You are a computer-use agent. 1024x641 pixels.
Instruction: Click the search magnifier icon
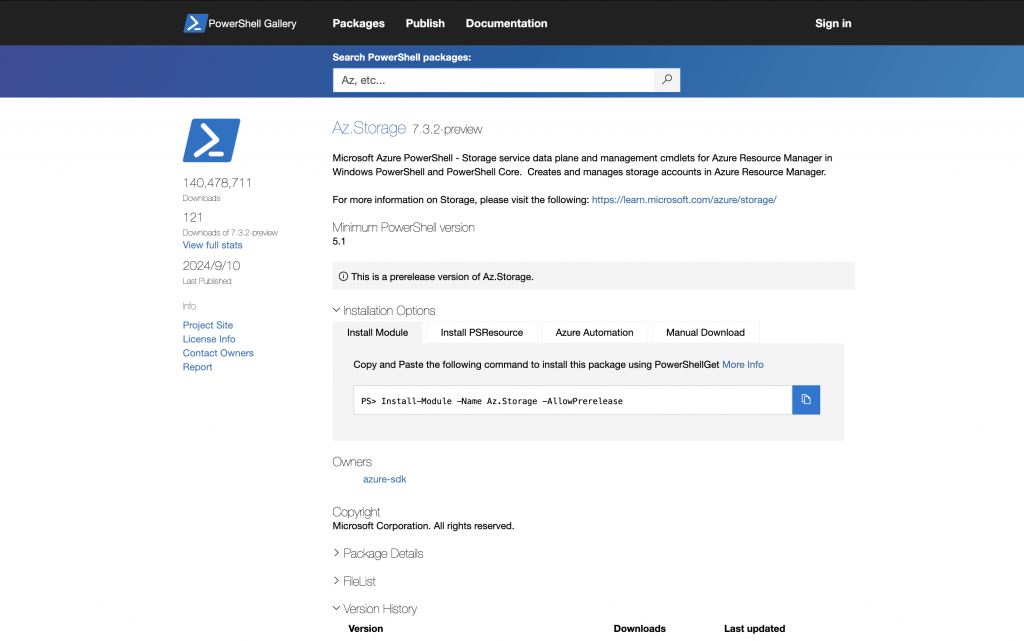(x=667, y=80)
